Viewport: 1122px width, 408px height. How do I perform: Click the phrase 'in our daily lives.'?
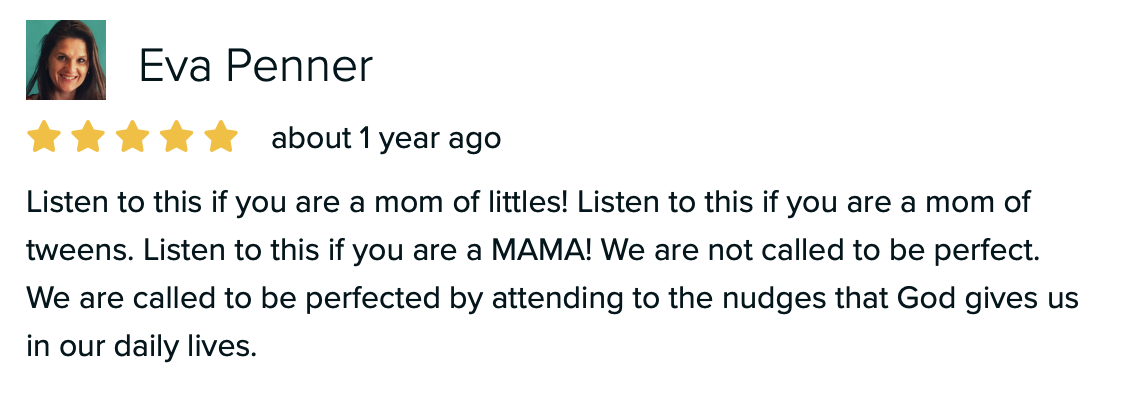coord(141,347)
